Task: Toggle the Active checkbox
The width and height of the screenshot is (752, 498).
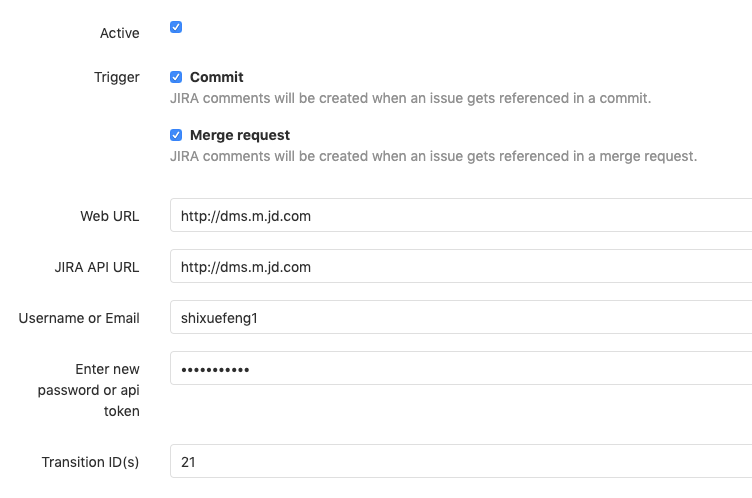Action: click(176, 27)
